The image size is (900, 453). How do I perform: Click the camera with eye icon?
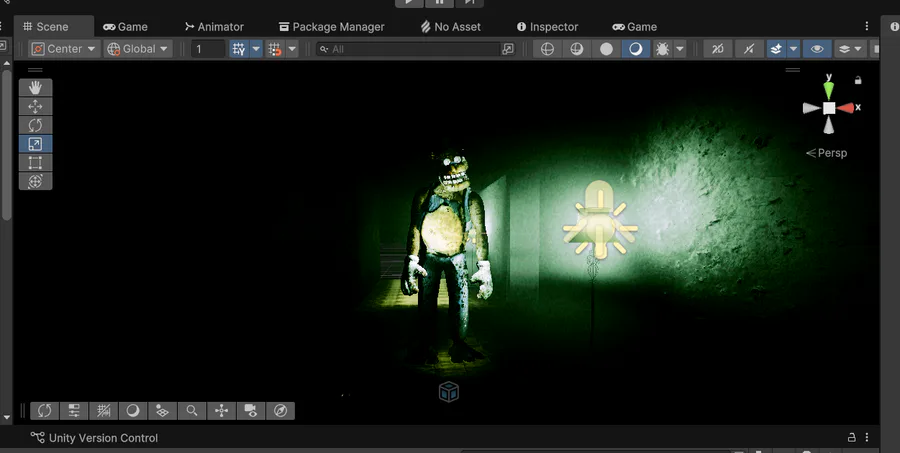pyautogui.click(x=251, y=411)
